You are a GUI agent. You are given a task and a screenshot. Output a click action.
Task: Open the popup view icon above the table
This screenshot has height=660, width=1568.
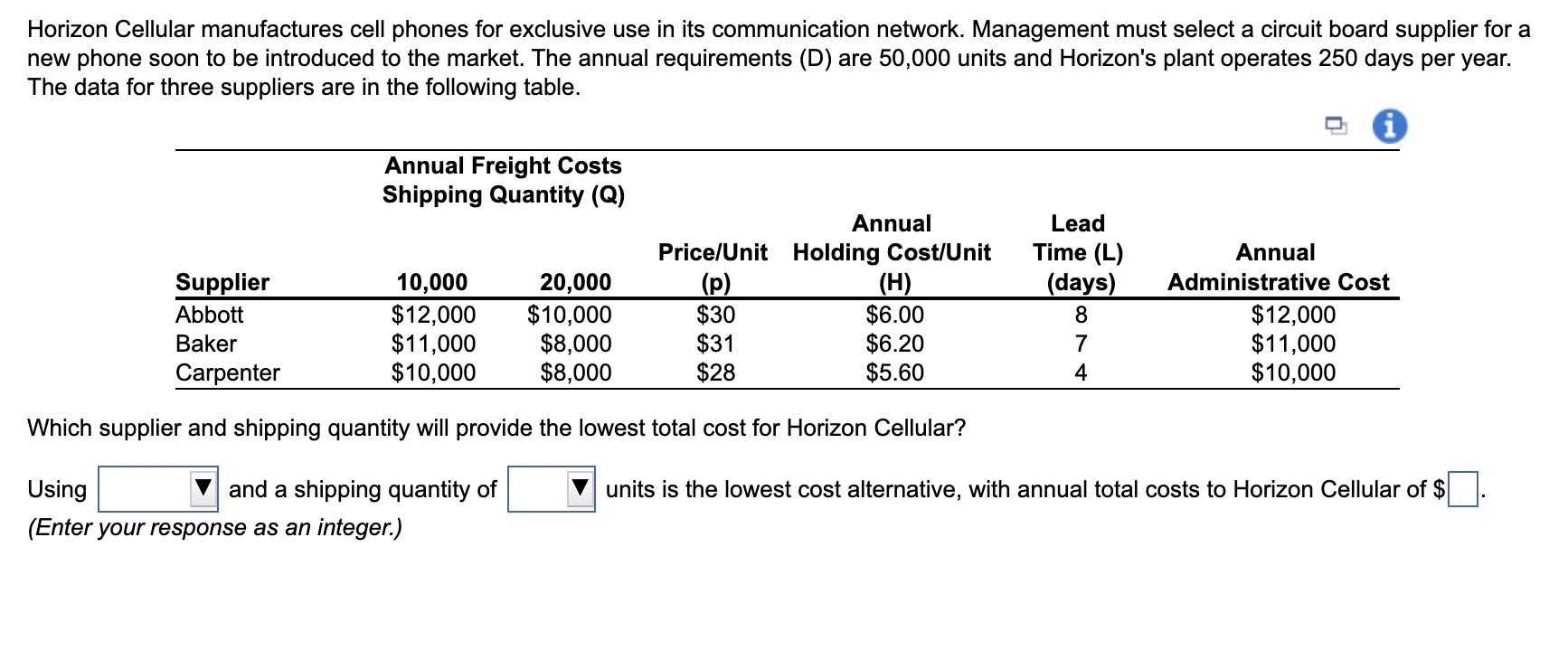[x=1337, y=126]
